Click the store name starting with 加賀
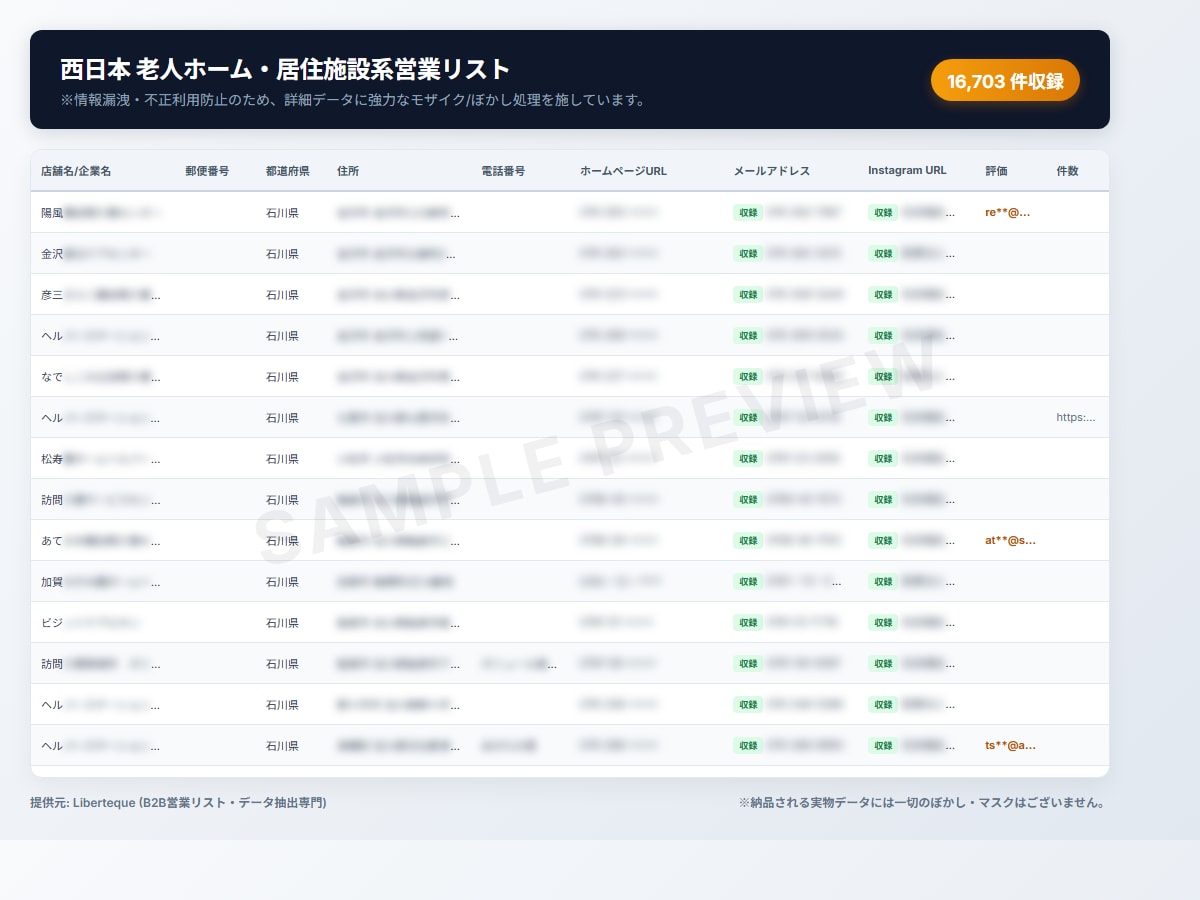 [x=101, y=582]
